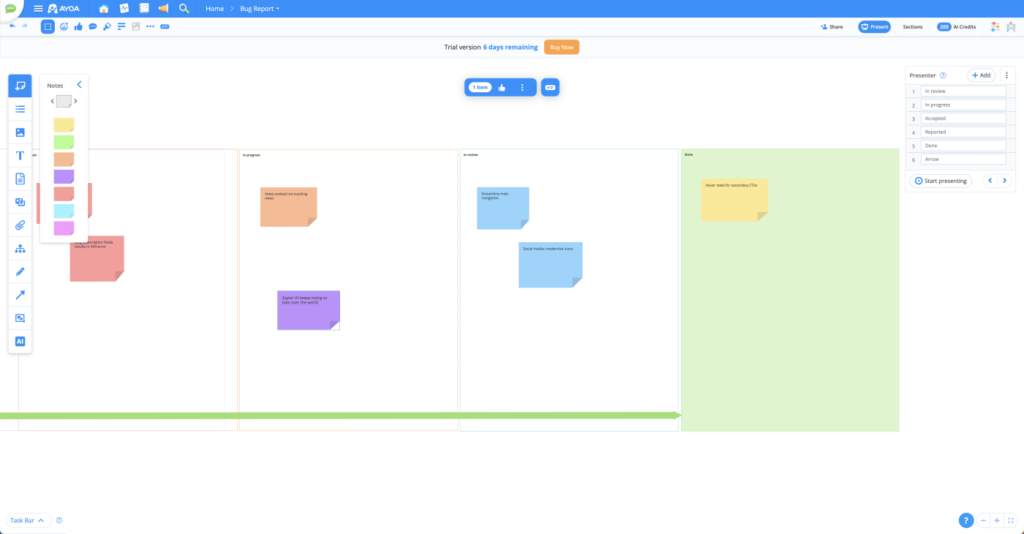Select the 'In review' presenter slide field
The height and width of the screenshot is (534, 1024).
(963, 91)
